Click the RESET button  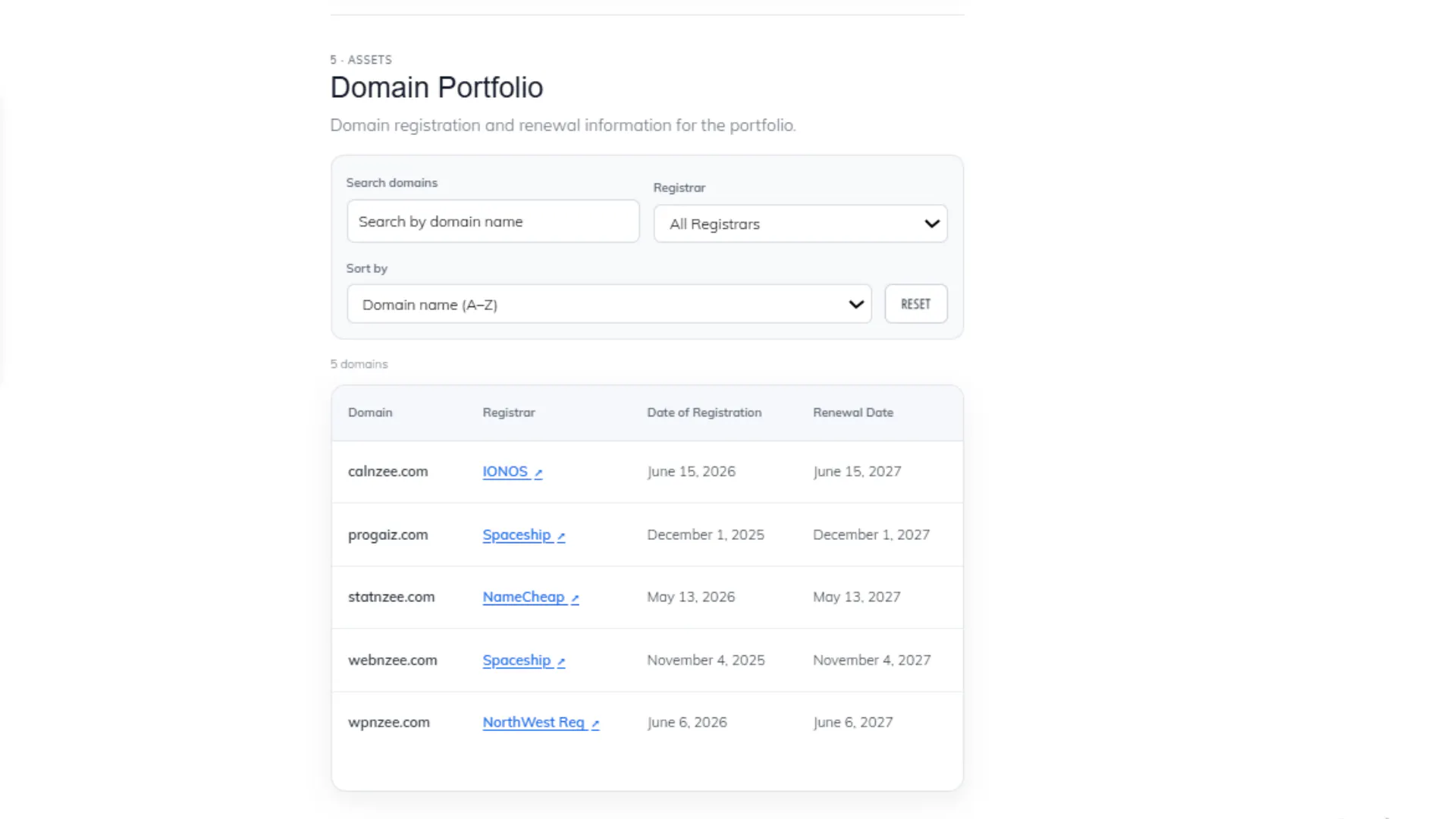pyautogui.click(x=915, y=304)
